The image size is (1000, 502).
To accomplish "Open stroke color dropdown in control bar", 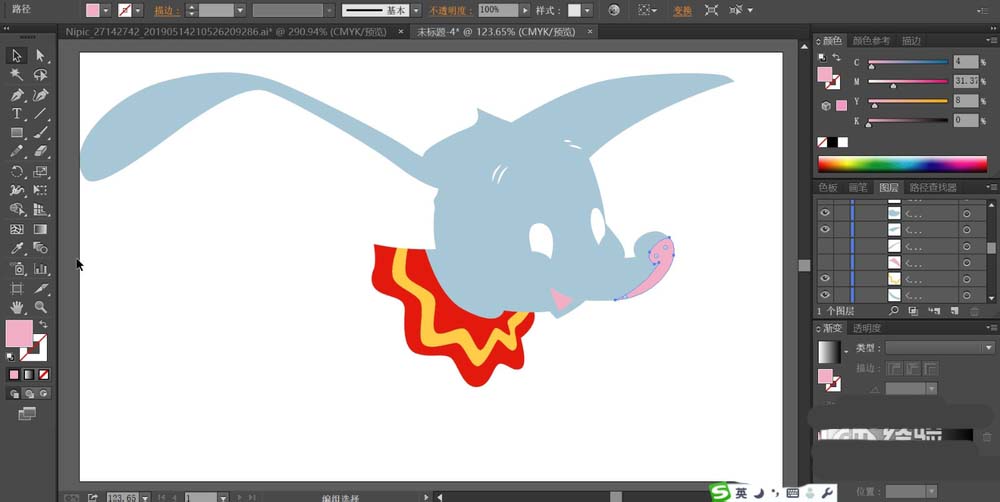I will [x=138, y=10].
